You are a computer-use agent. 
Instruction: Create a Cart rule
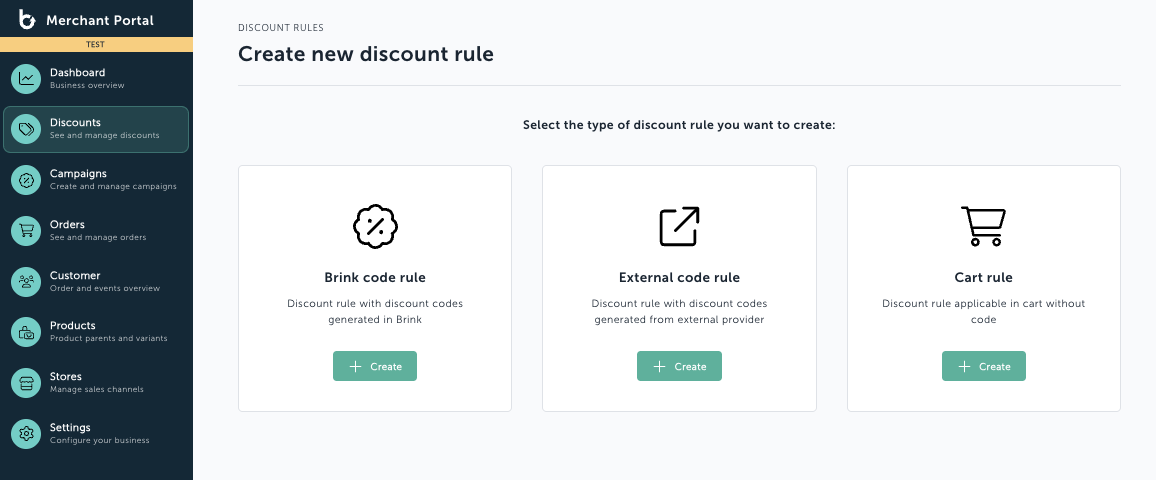pos(983,366)
